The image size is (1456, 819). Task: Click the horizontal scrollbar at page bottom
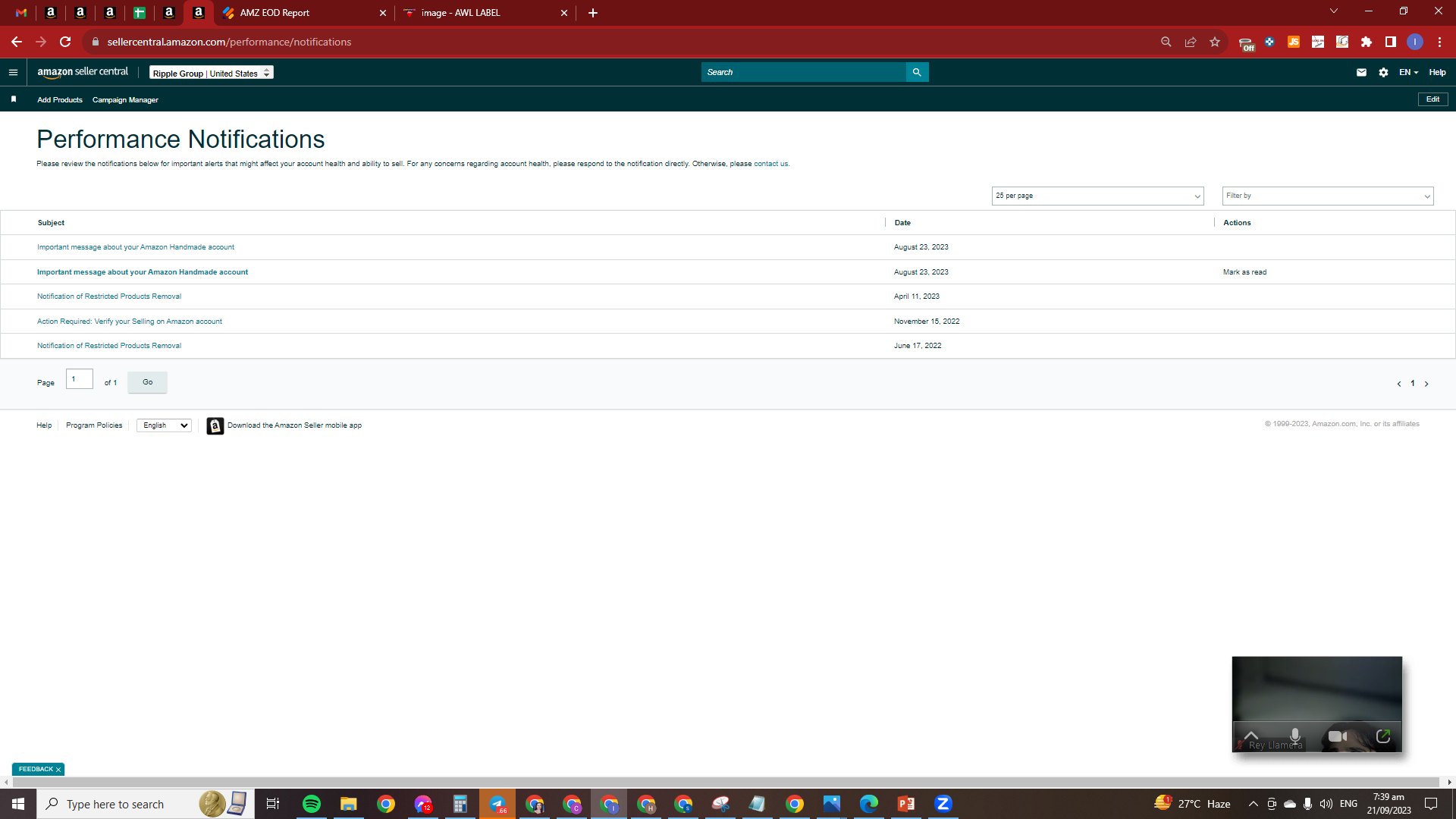[726, 782]
